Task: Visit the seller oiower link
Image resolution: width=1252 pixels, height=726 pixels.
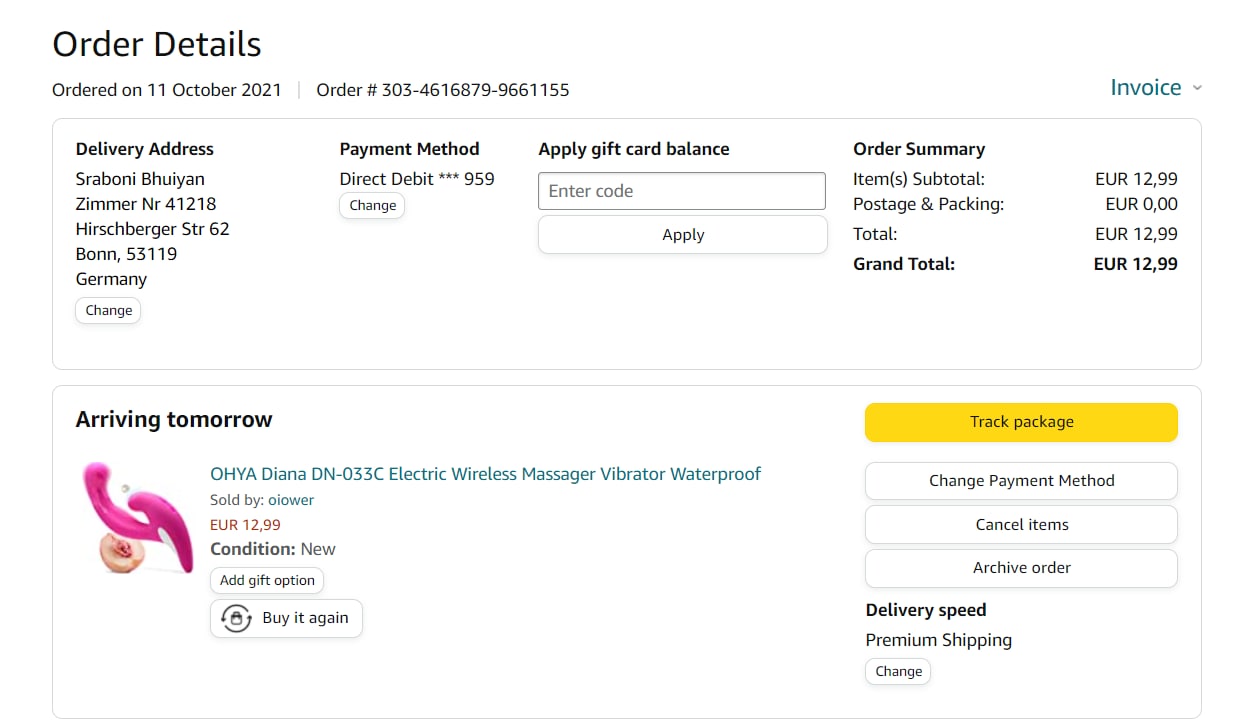Action: (291, 500)
